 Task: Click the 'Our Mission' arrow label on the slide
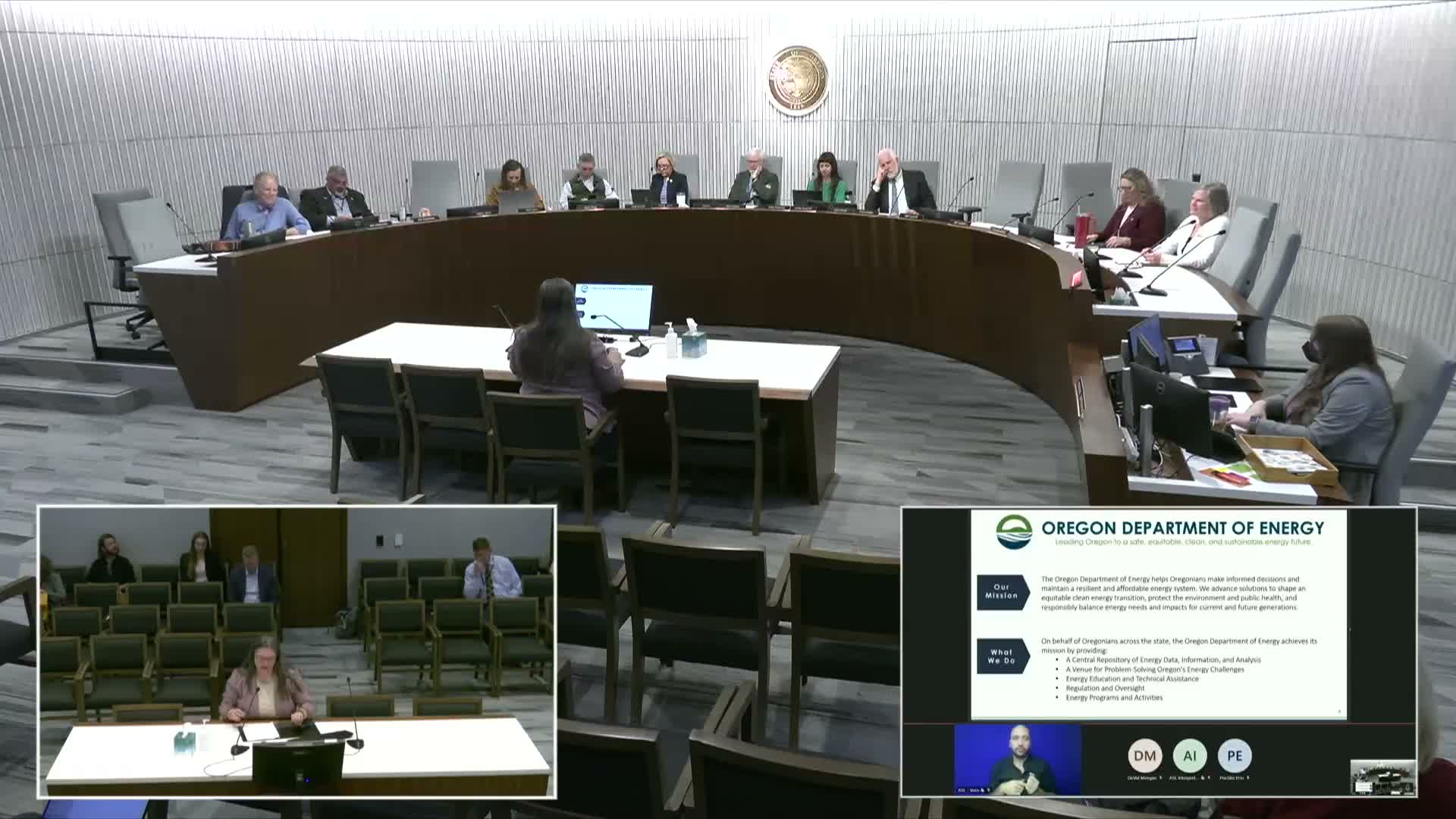1002,592
